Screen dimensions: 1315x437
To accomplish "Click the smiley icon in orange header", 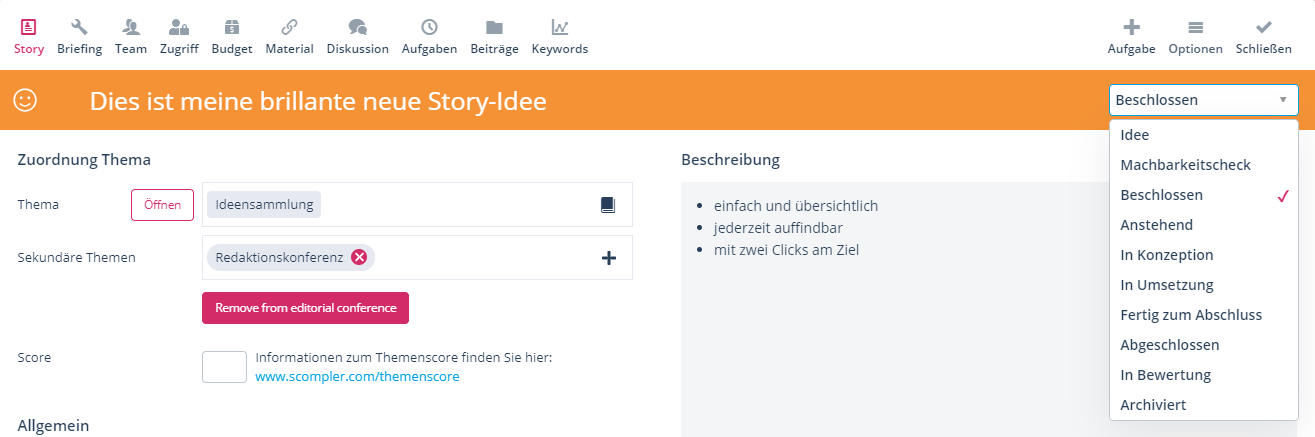I will click(25, 100).
